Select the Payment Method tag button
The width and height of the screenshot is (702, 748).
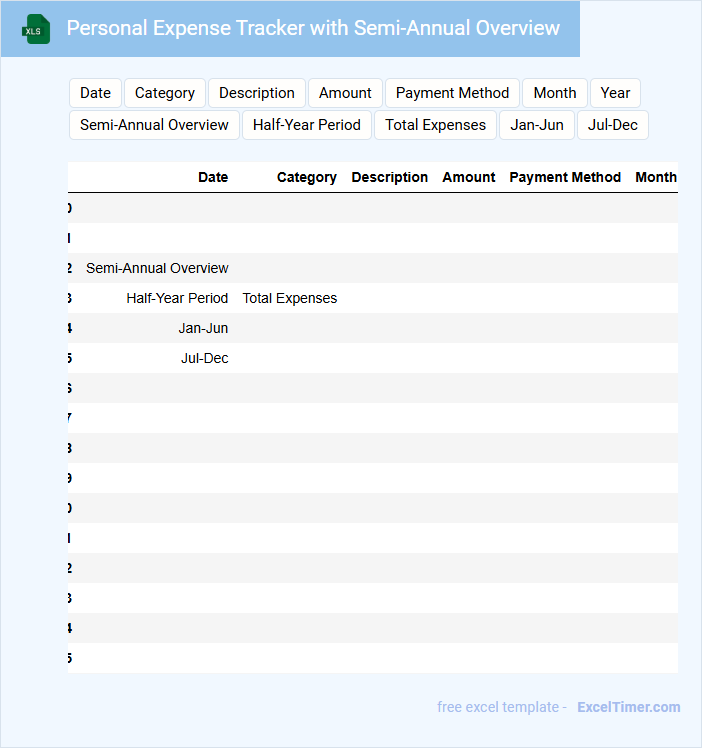(x=452, y=93)
